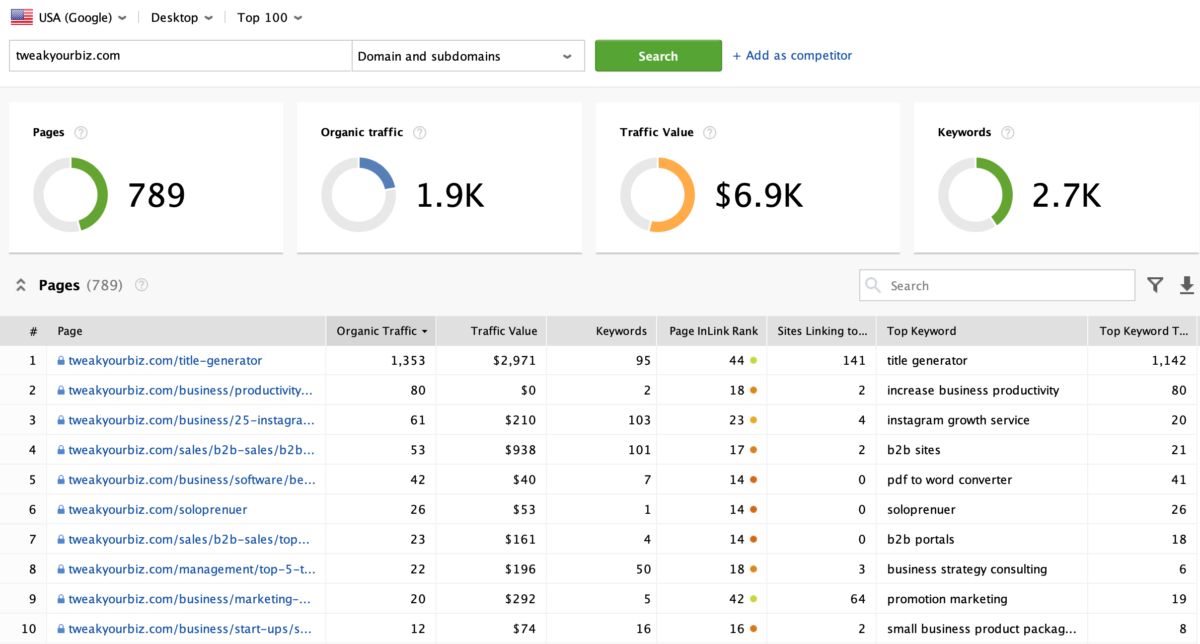
Task: Click 'instagram growth service' keyword cell
Action: point(958,420)
